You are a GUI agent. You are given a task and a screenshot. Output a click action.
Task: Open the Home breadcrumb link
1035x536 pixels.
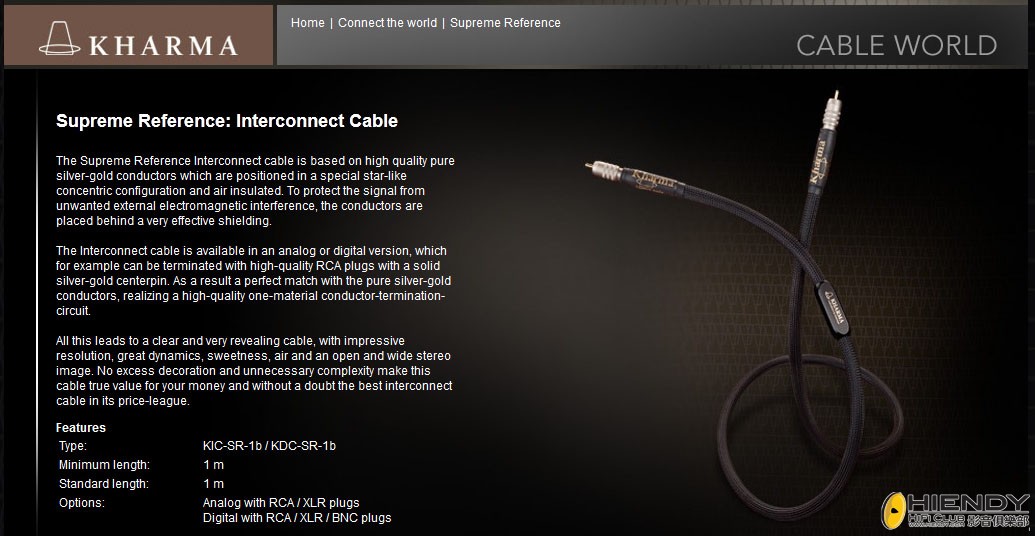(x=308, y=22)
